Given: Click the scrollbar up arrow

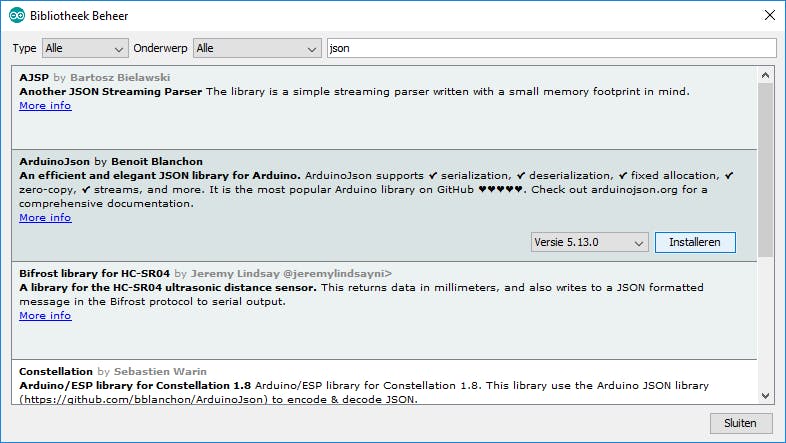Looking at the screenshot, I should pos(766,75).
